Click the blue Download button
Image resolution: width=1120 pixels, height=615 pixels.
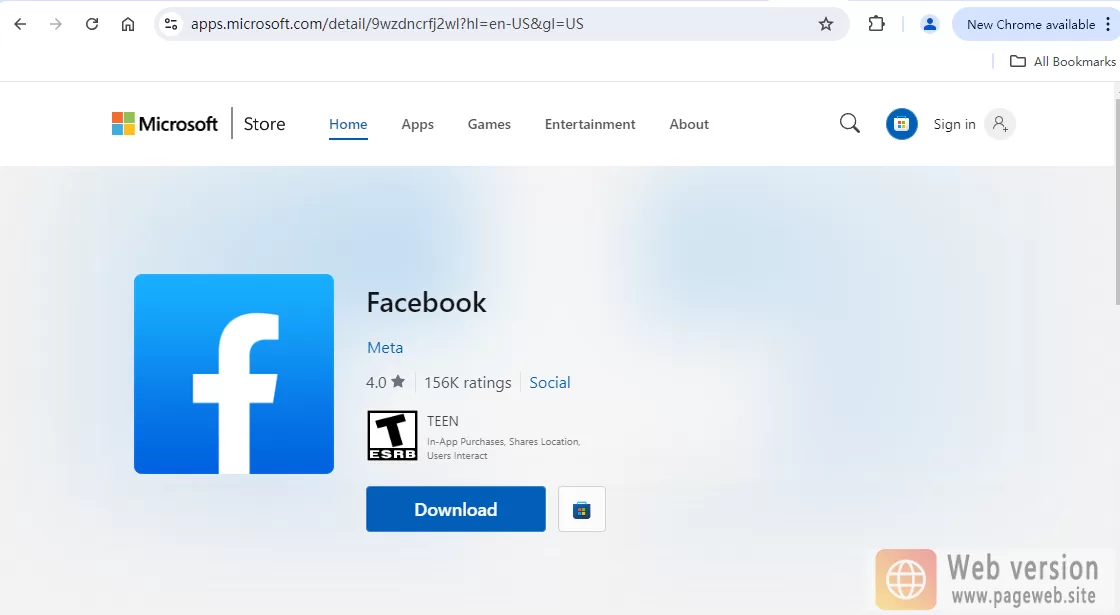[456, 509]
